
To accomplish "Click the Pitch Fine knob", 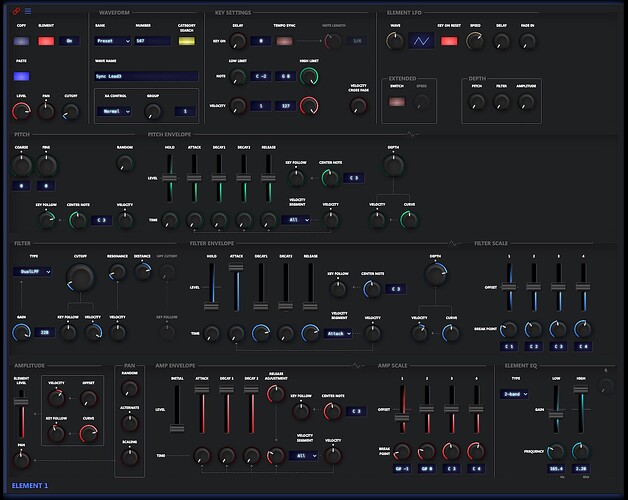I will point(46,165).
